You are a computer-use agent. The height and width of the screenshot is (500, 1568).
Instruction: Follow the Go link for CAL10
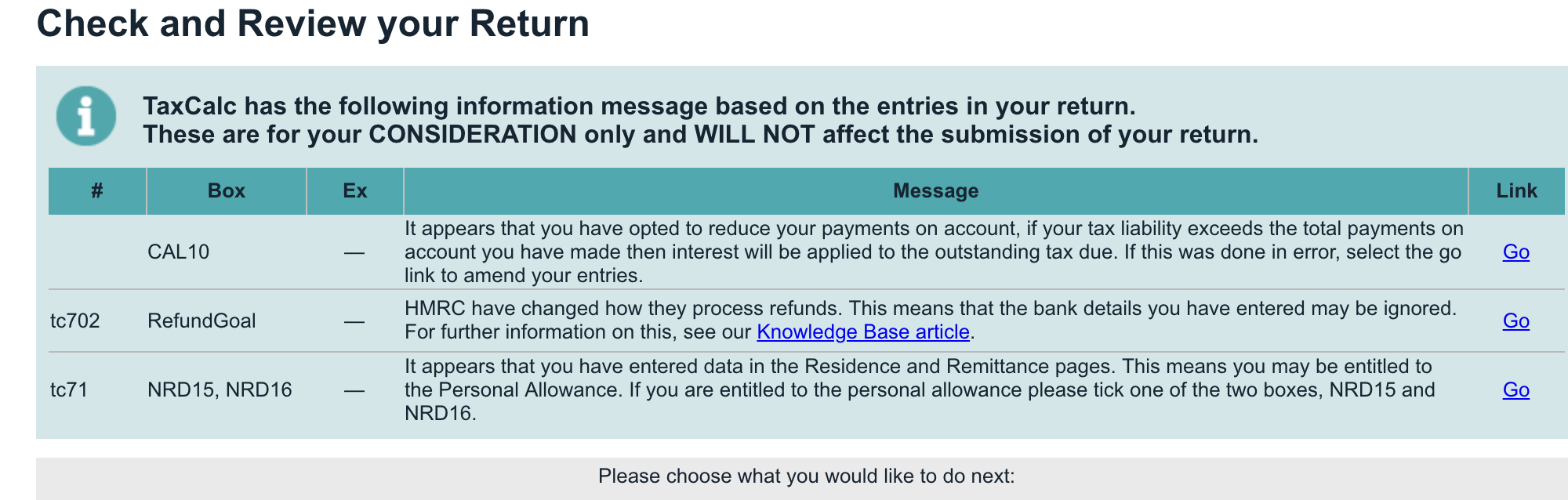(1515, 252)
